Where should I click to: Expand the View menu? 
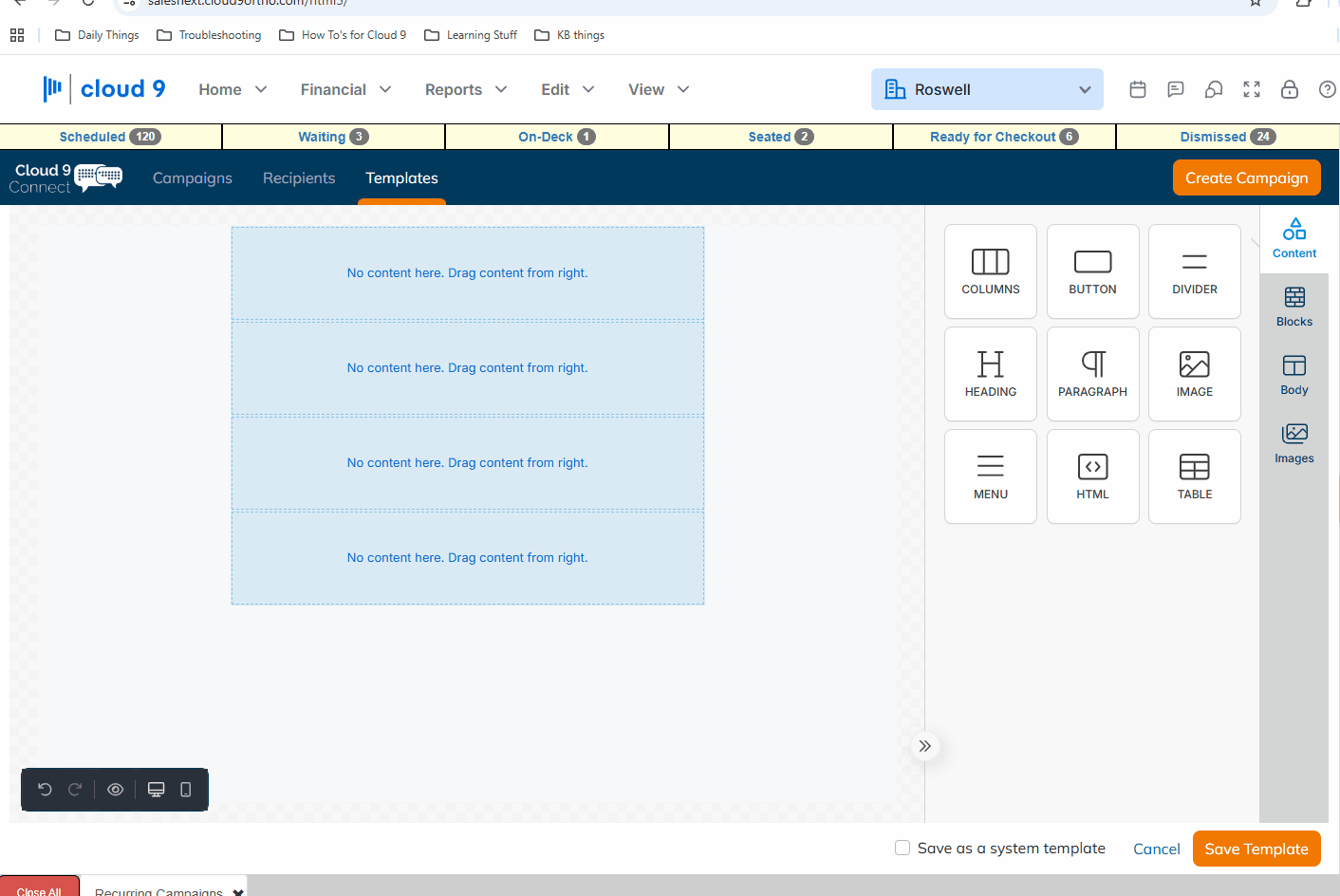pyautogui.click(x=659, y=89)
